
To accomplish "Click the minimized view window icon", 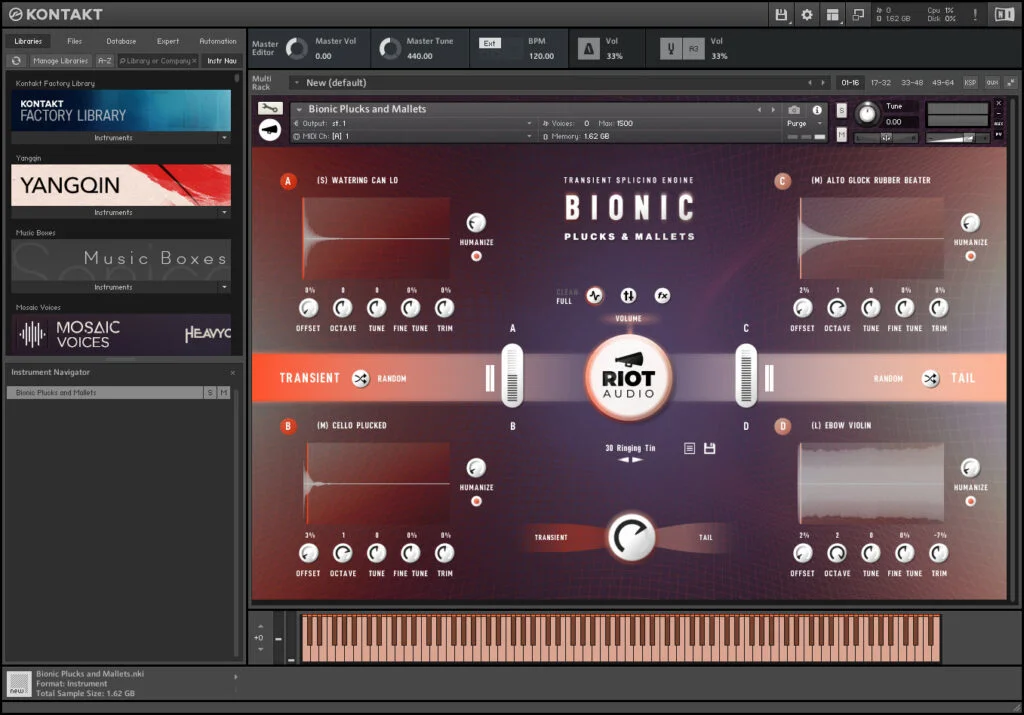I will point(858,14).
